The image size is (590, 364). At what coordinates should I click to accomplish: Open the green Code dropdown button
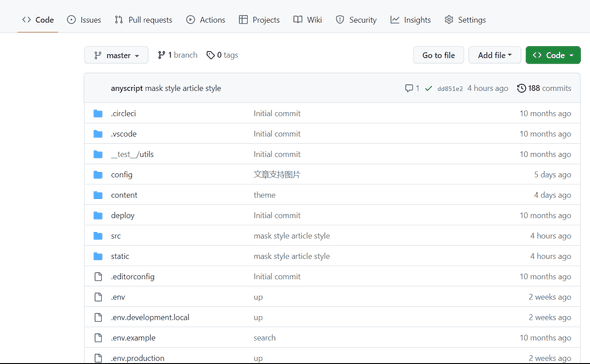(553, 55)
